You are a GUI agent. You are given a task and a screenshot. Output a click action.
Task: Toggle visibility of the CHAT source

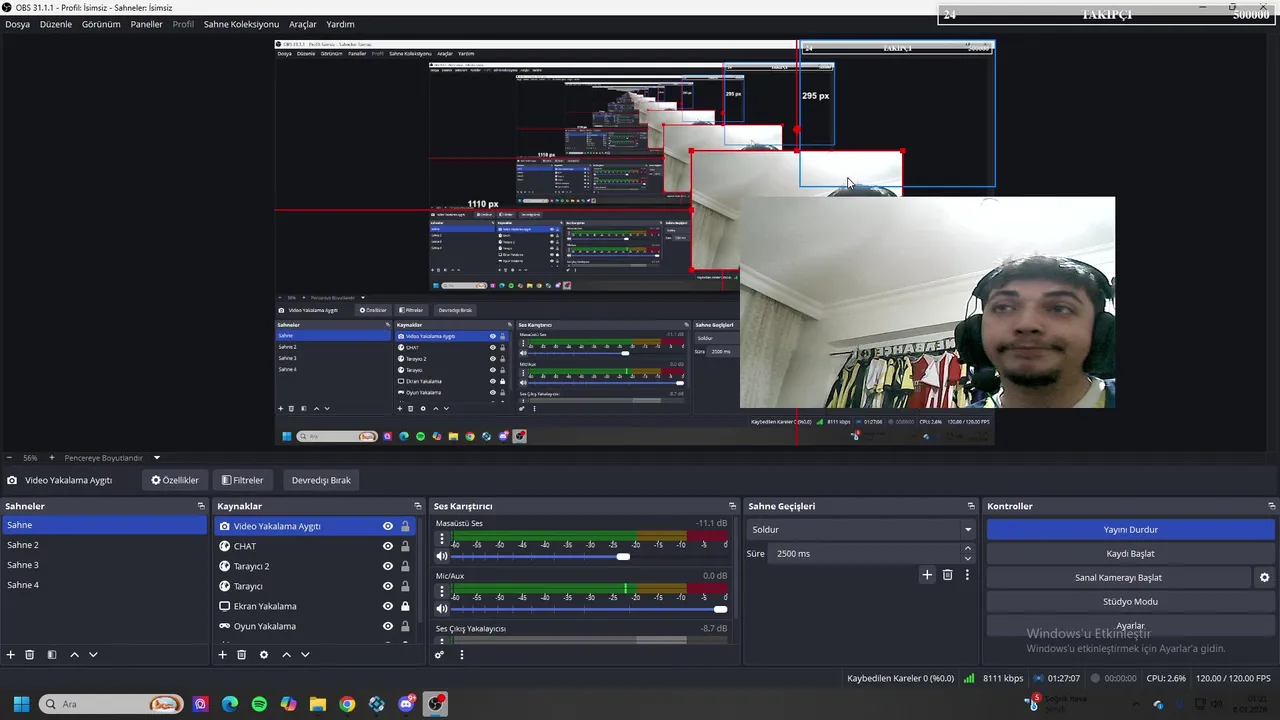pos(388,546)
